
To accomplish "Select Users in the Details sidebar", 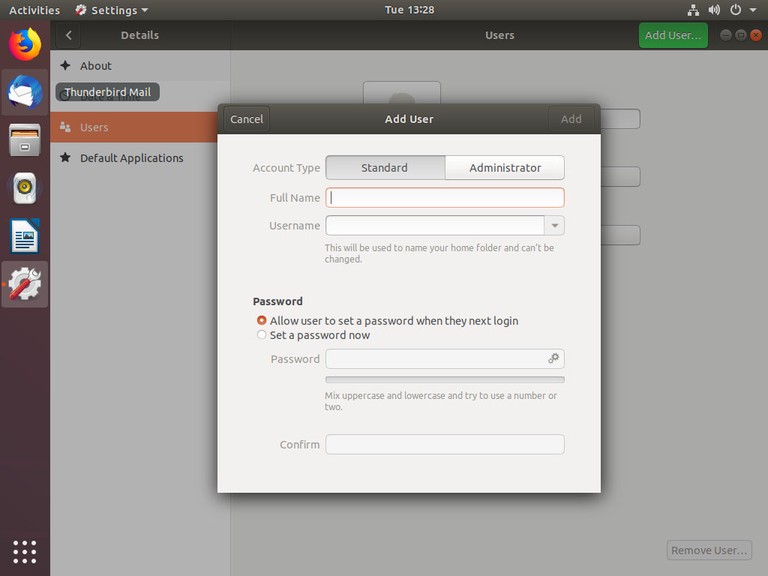I will tap(134, 127).
